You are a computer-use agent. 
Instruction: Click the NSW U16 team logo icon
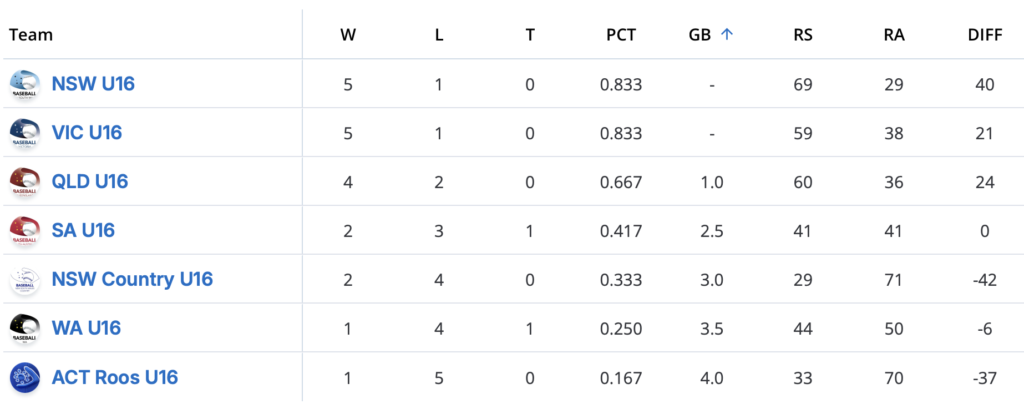(x=24, y=84)
